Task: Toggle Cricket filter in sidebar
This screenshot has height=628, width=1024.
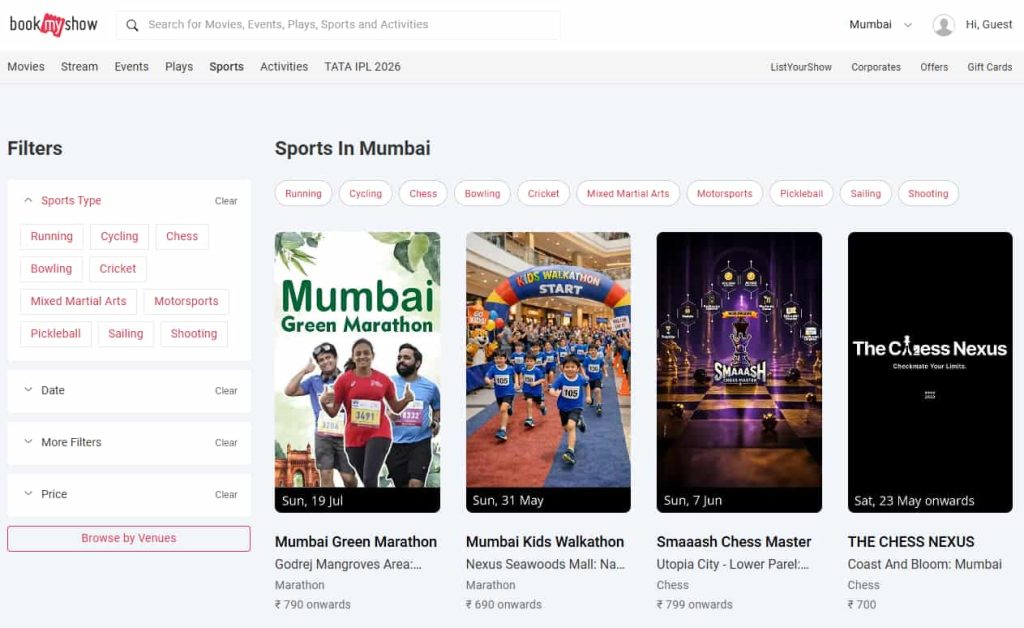Action: [x=118, y=269]
